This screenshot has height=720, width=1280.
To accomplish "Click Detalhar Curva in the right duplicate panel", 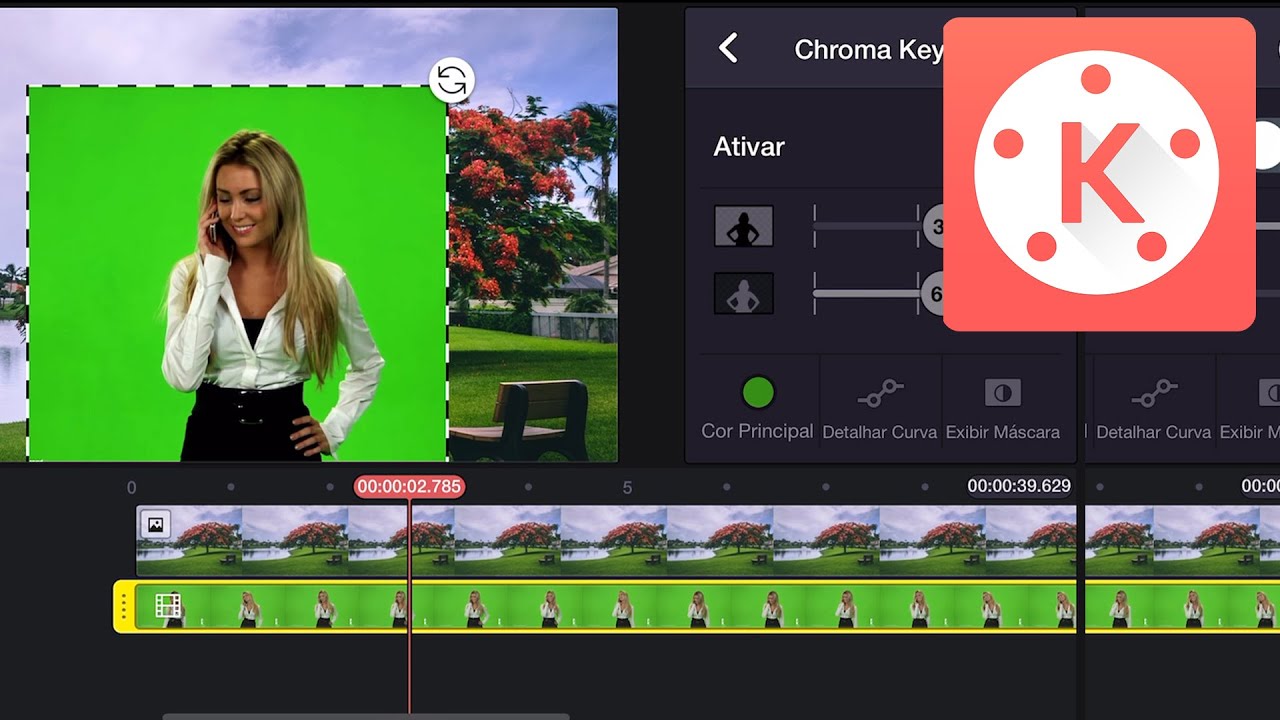I will (x=1153, y=410).
